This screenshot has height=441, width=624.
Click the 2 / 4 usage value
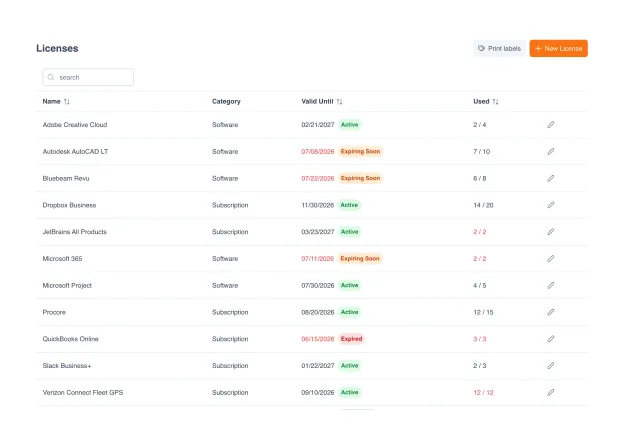pyautogui.click(x=480, y=125)
